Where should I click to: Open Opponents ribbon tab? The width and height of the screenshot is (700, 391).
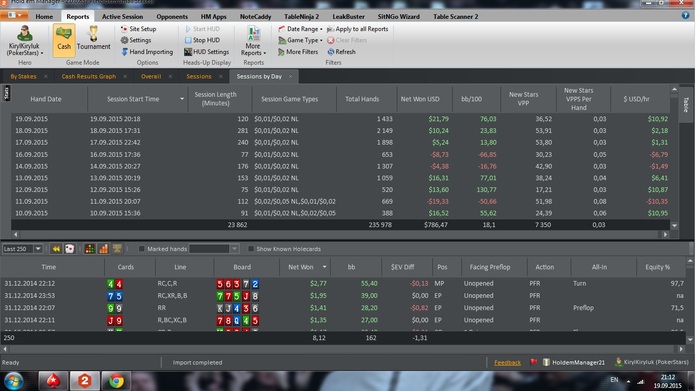coord(172,17)
